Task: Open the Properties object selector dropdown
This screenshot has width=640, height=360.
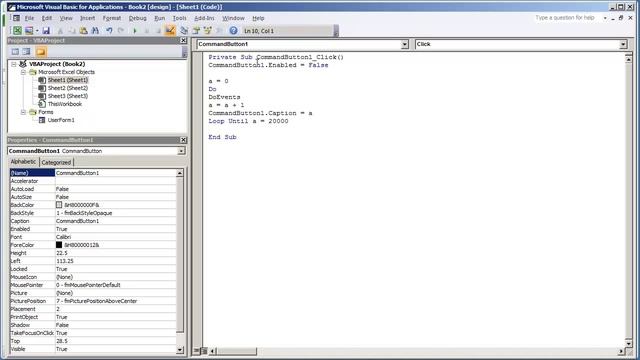Action: [x=181, y=151]
